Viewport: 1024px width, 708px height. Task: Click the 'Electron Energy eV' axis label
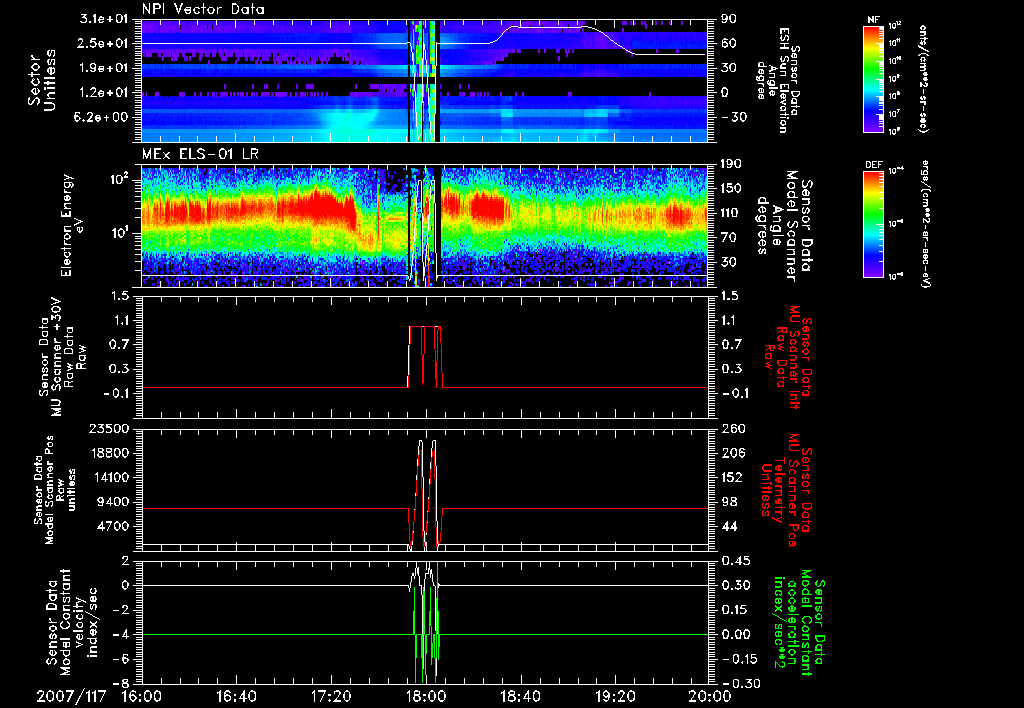coord(74,225)
